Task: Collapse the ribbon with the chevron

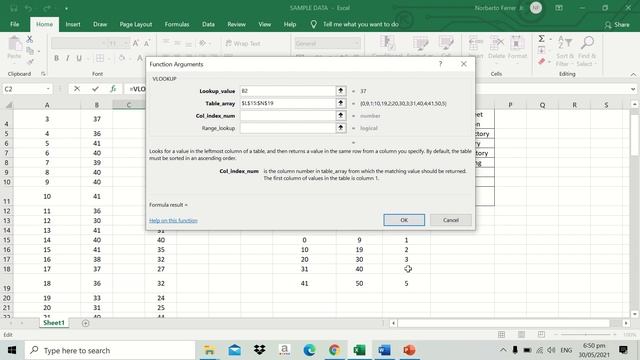Action: point(633,74)
